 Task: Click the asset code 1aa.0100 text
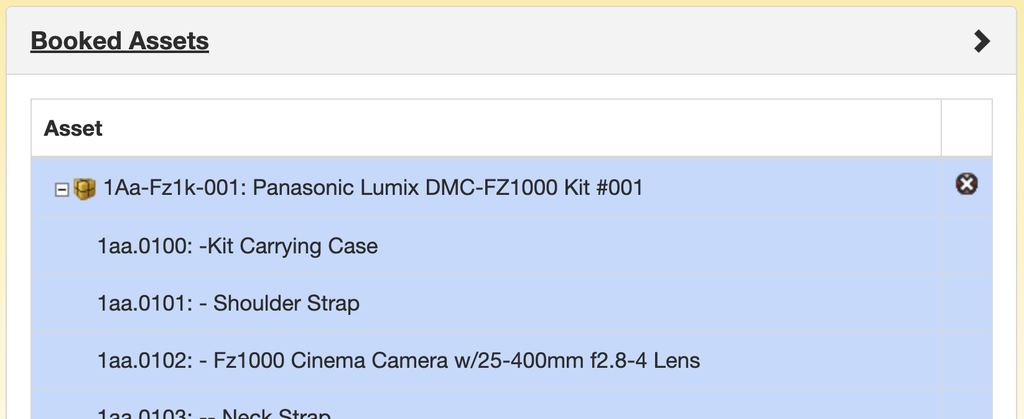(144, 246)
